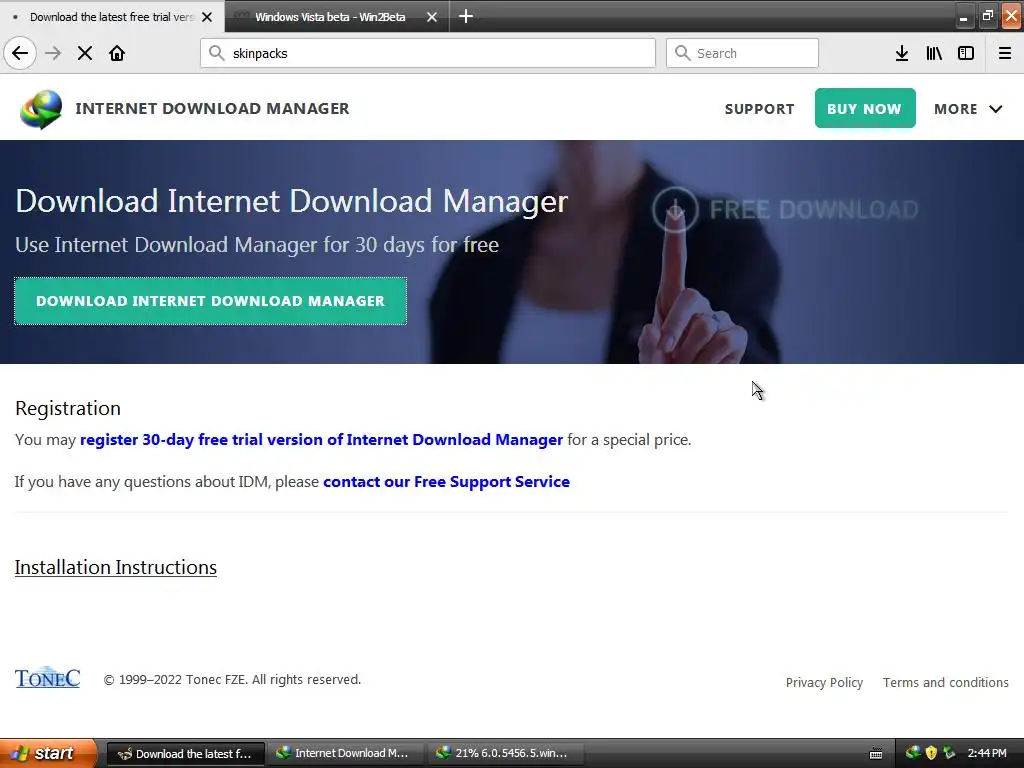Stop loading the current page

click(x=85, y=53)
